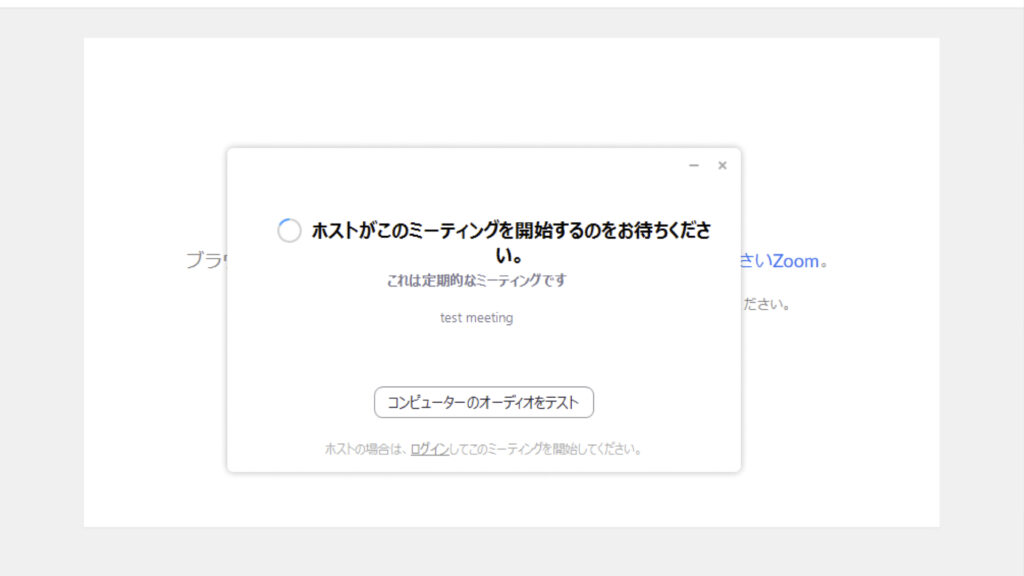Viewport: 1024px width, 576px height.
Task: Close the Zoom waiting dialog with X
Action: 722,165
